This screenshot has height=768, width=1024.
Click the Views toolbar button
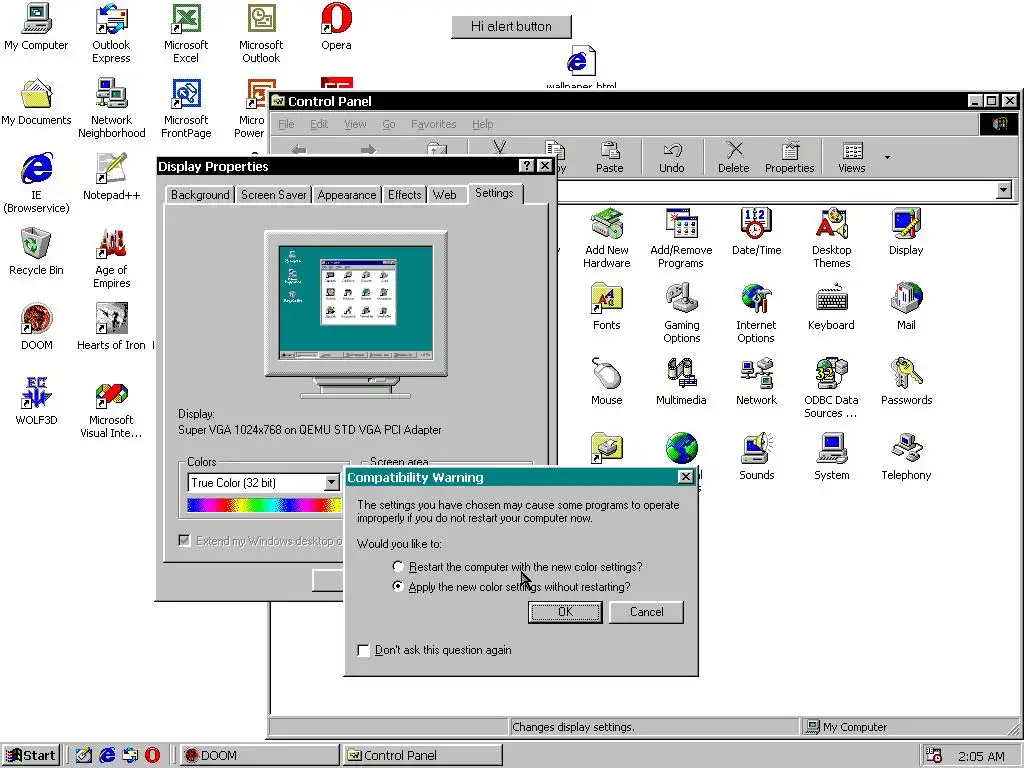[852, 157]
